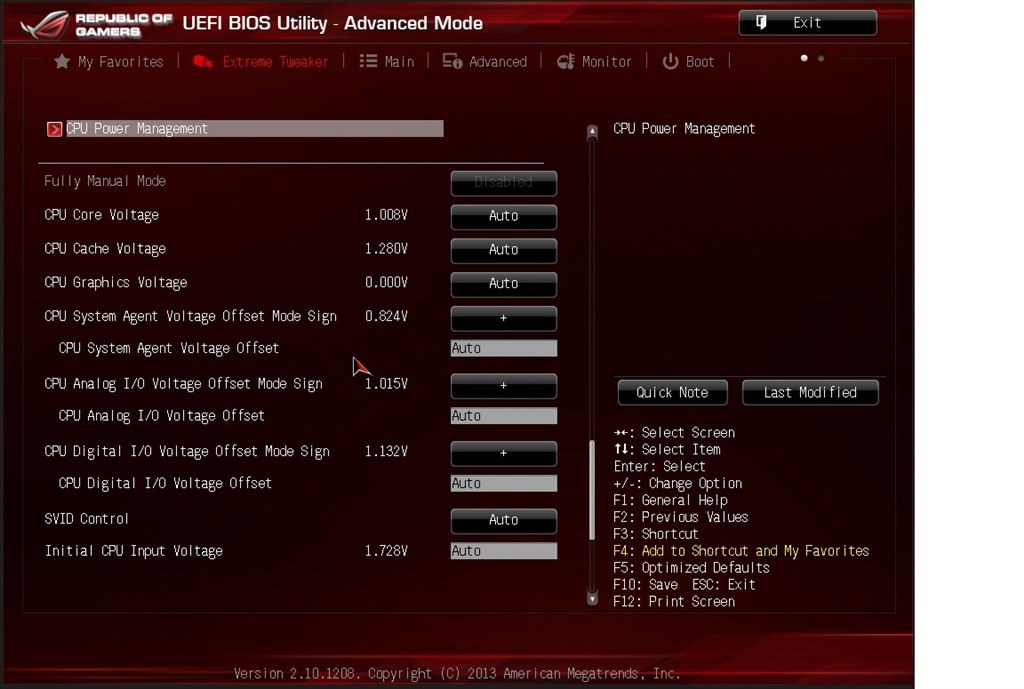Click the Extreme Tweaker red icon

(202, 61)
